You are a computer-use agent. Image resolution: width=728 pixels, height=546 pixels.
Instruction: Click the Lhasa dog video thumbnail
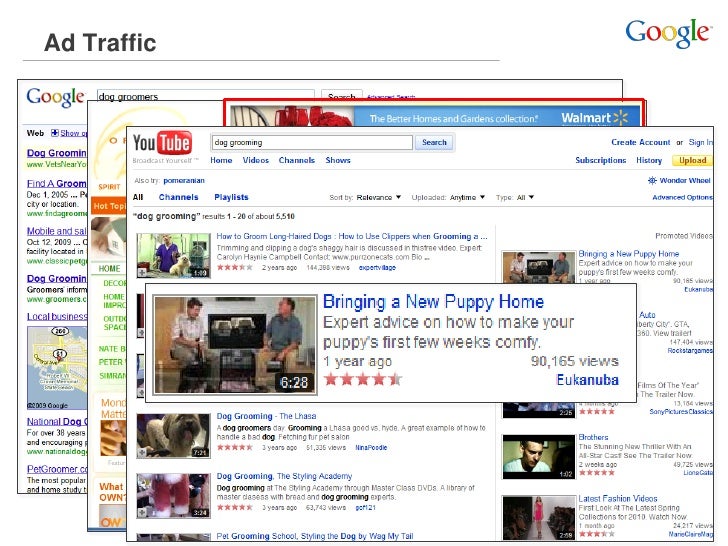[173, 436]
